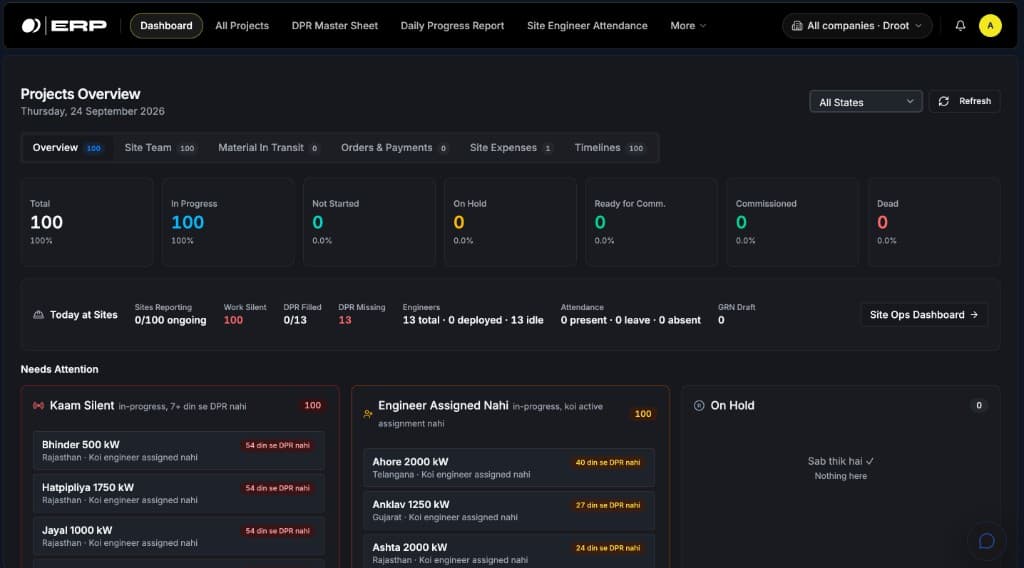Click the Engineers 13 total summary
Viewport: 1024px width, 568px height.
[473, 320]
